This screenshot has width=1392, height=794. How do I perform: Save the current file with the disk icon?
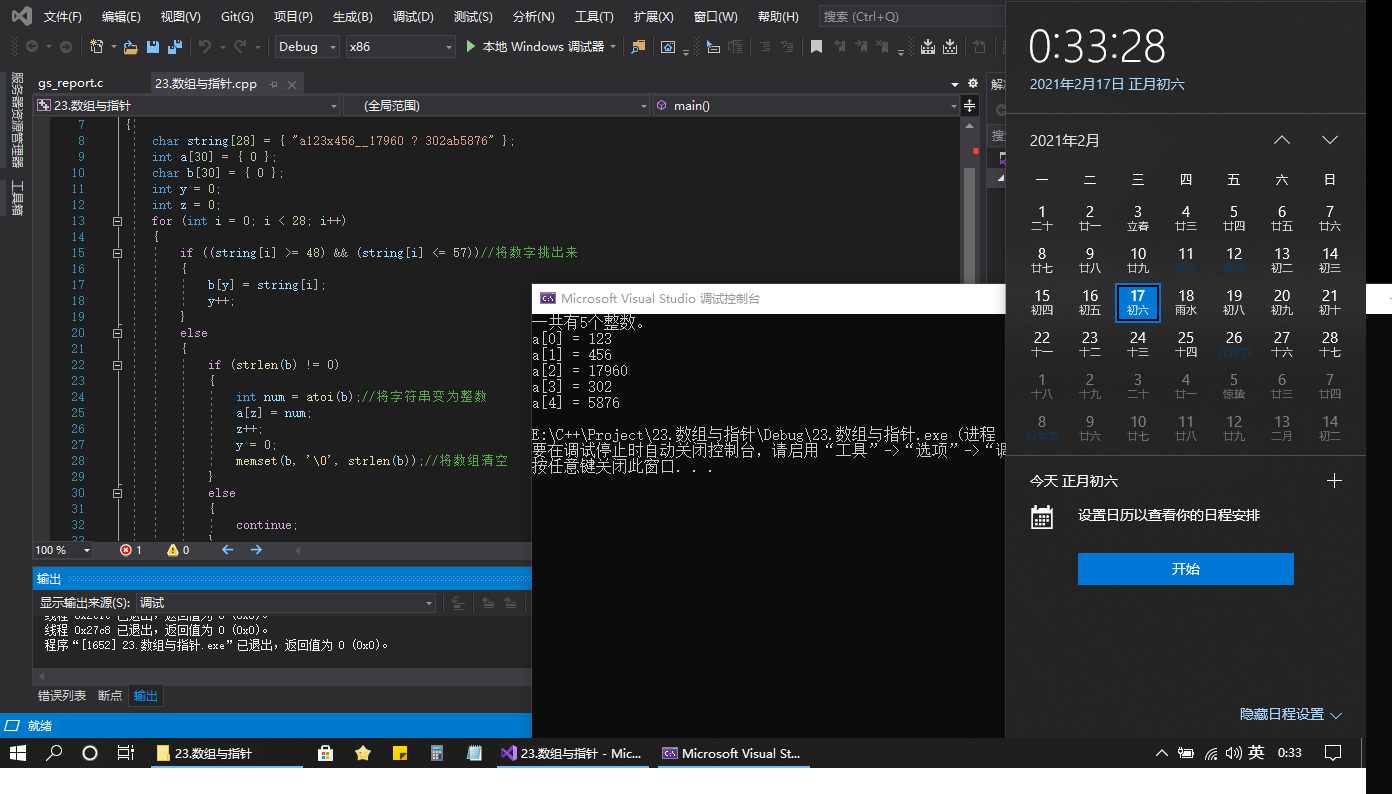click(153, 46)
